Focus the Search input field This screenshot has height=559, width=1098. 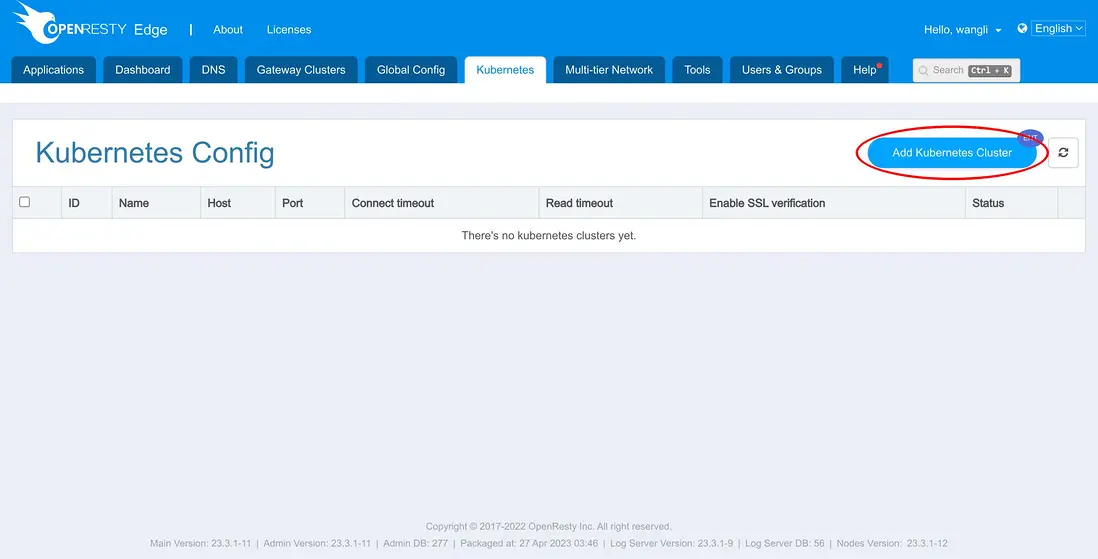966,70
